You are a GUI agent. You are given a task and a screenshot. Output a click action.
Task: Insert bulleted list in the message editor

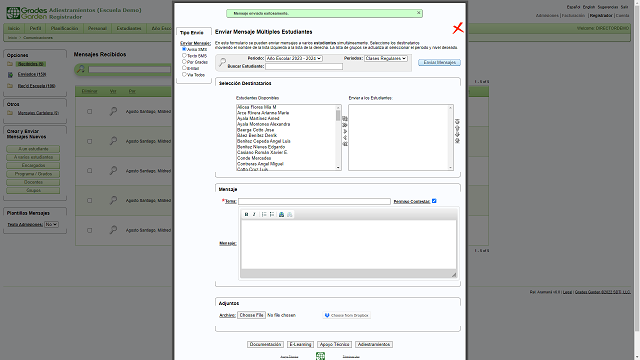(272, 214)
